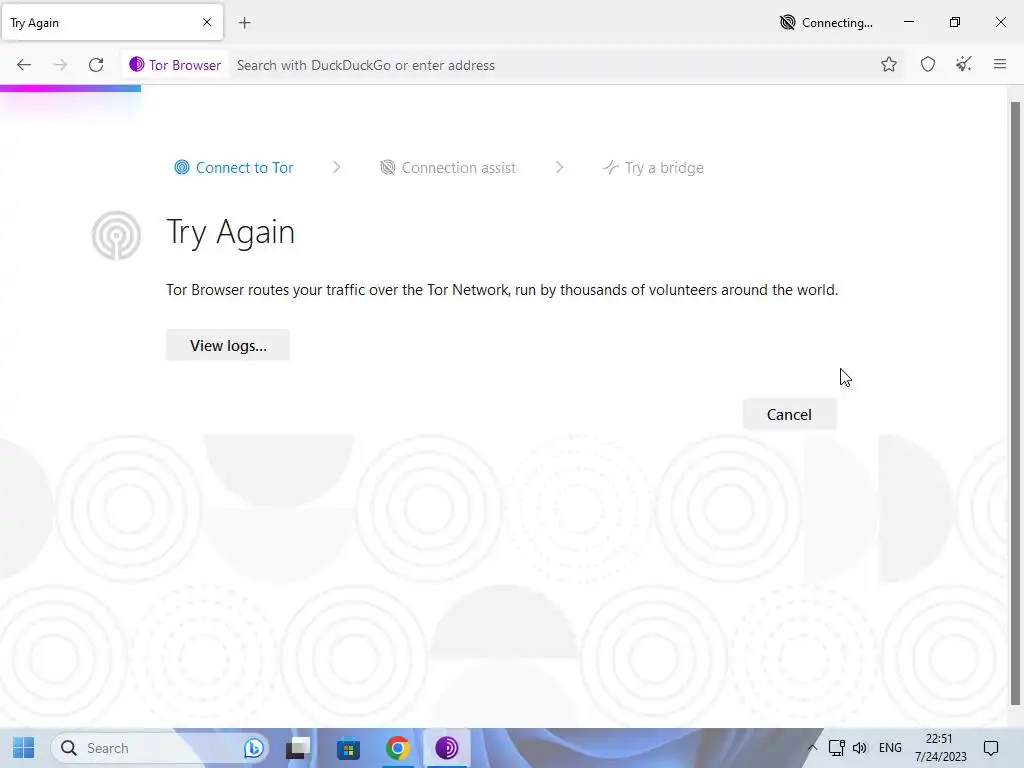The image size is (1024, 768).
Task: Go back using the back arrow
Action: point(24,65)
